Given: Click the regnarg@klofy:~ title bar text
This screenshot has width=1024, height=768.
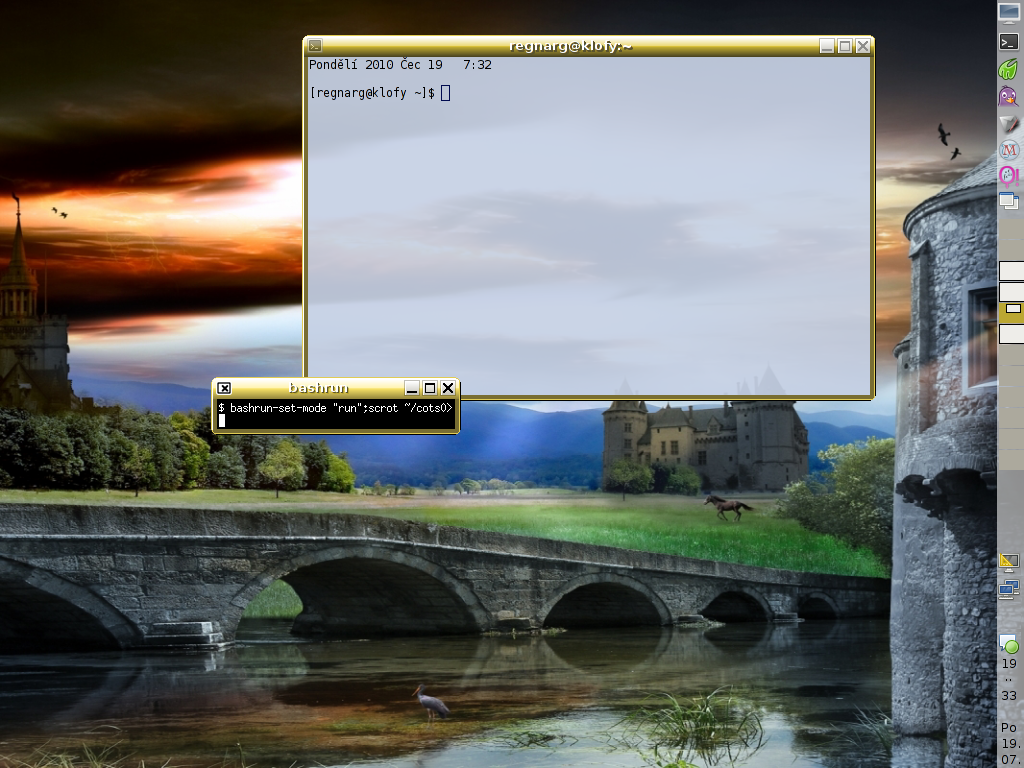Looking at the screenshot, I should pos(571,46).
